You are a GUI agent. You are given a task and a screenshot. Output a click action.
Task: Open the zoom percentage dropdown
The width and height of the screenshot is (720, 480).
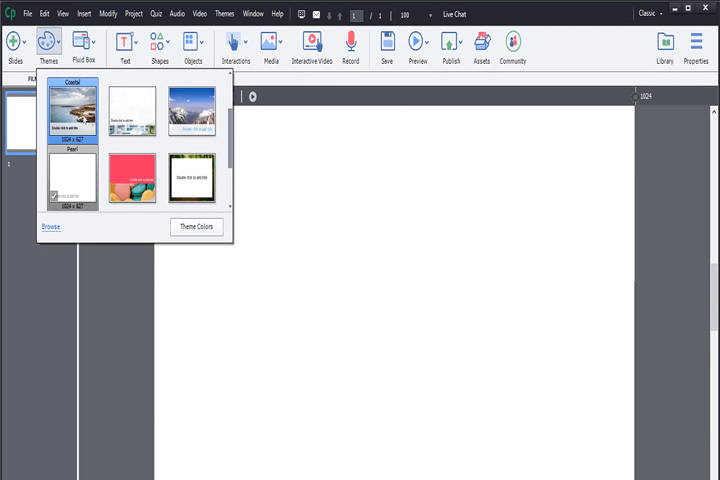[430, 16]
